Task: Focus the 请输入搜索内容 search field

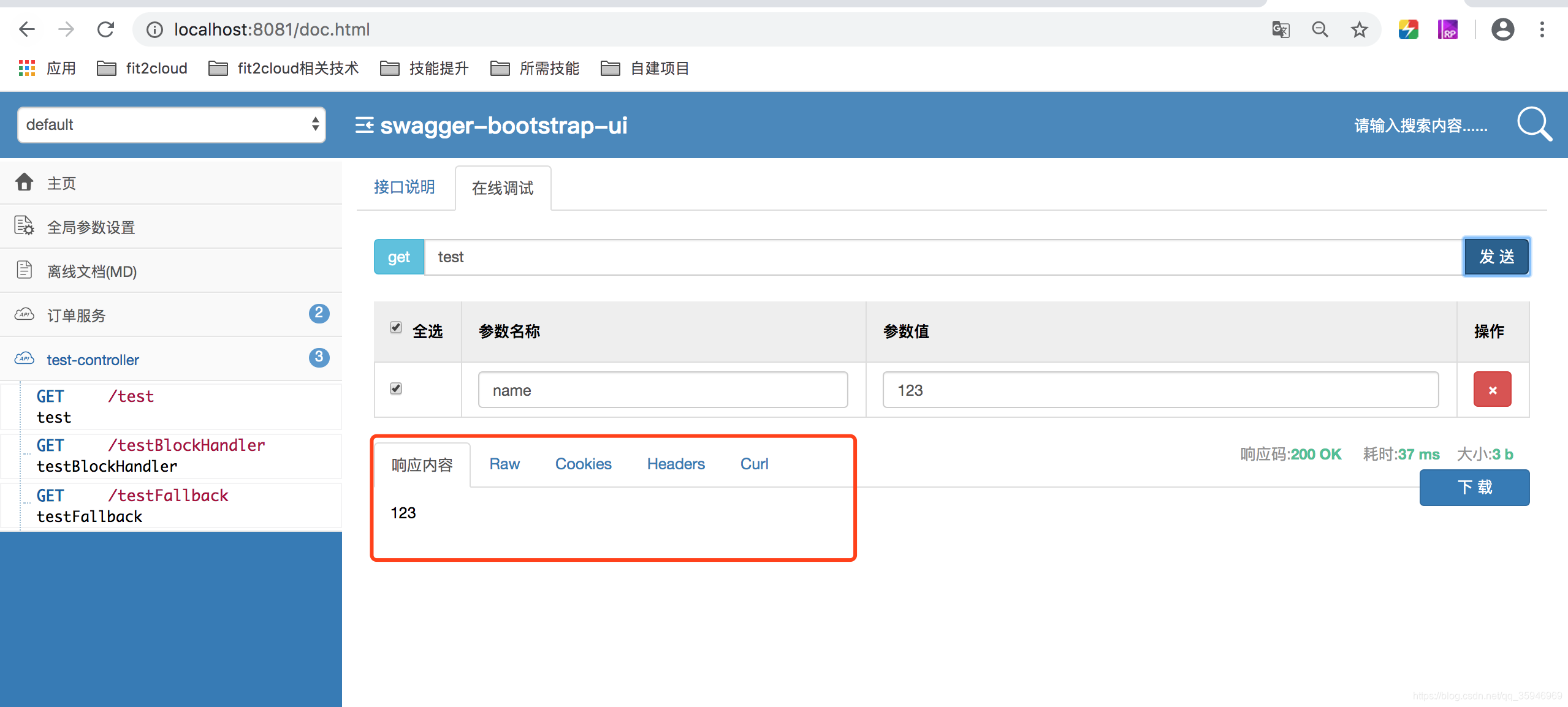Action: click(1420, 126)
